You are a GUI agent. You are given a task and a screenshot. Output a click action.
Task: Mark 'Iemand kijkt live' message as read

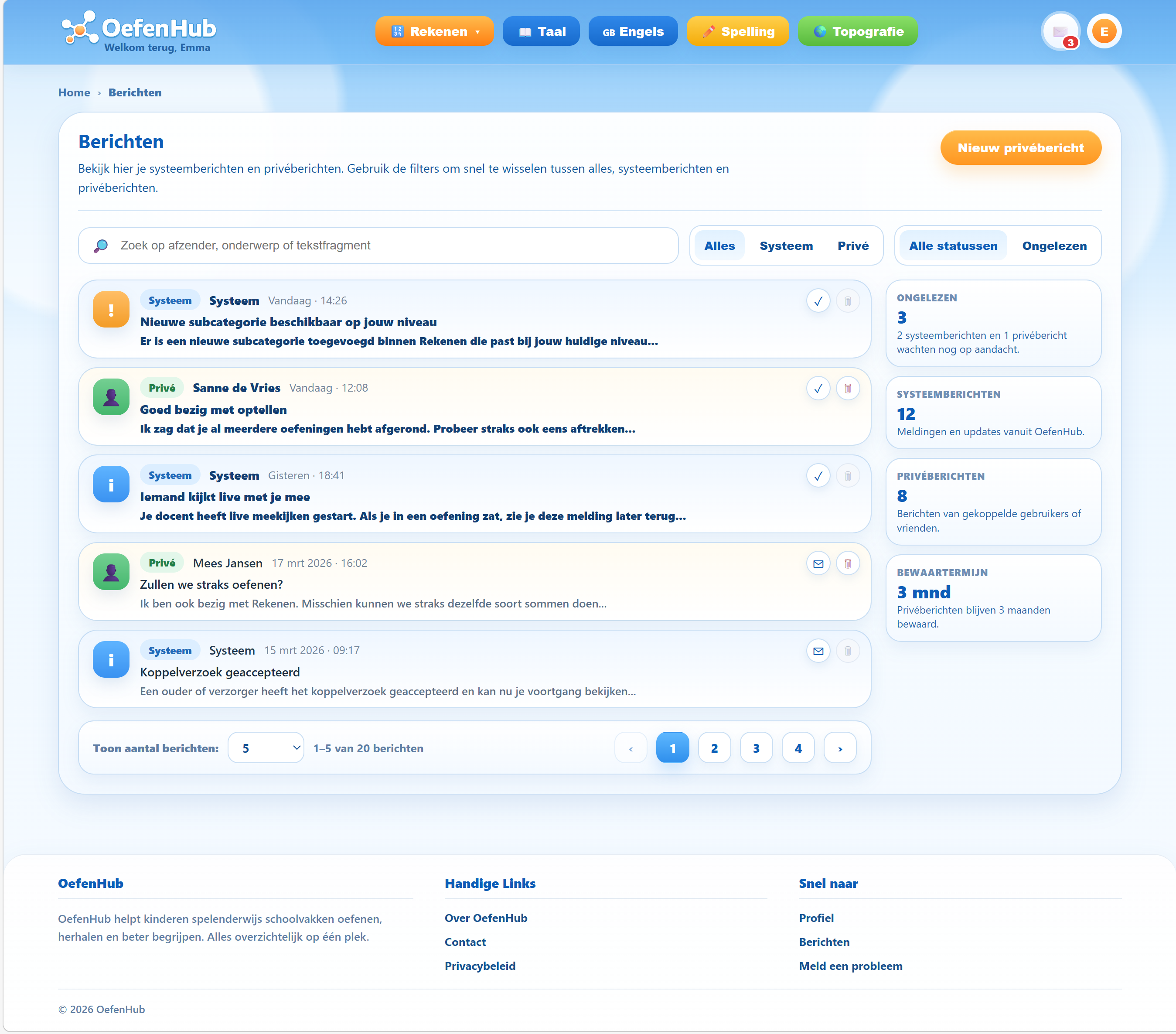coord(818,476)
